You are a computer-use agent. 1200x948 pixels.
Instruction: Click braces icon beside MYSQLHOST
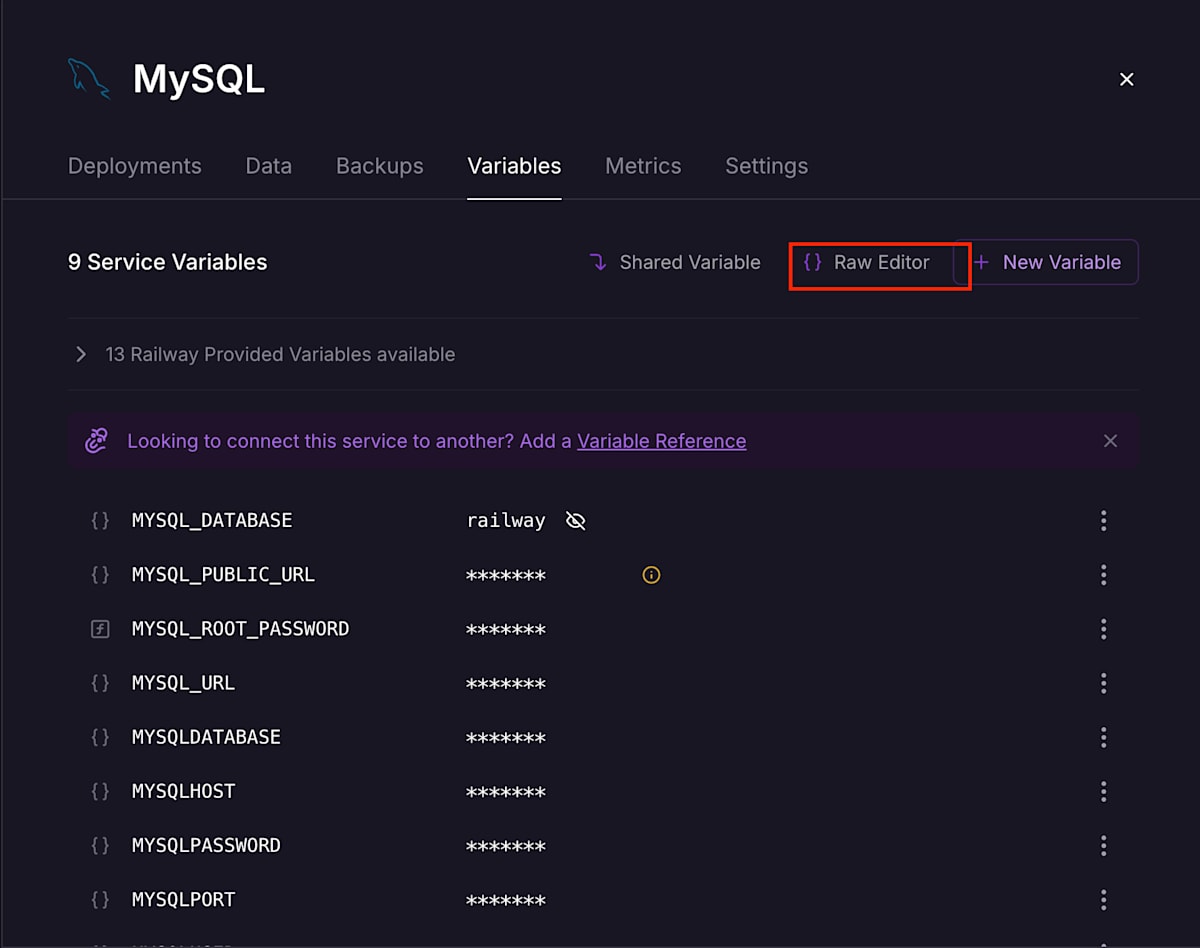(100, 791)
